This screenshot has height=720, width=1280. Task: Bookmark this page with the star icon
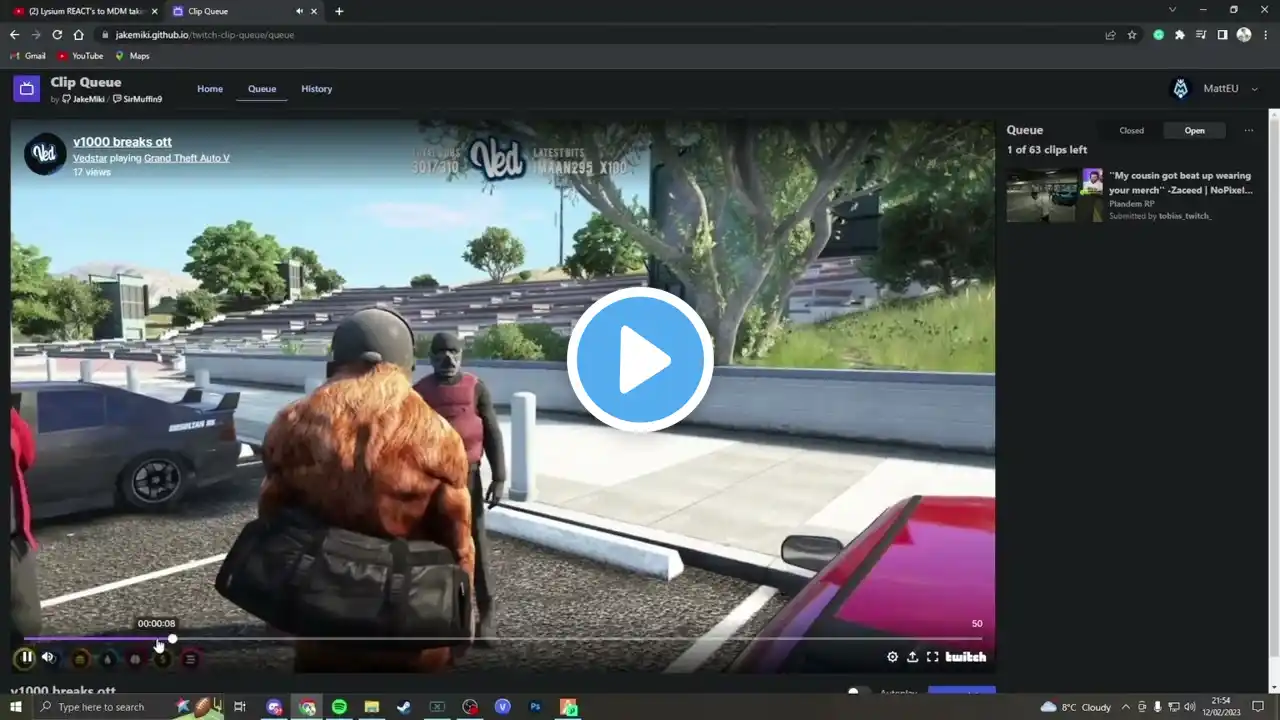tap(1132, 34)
